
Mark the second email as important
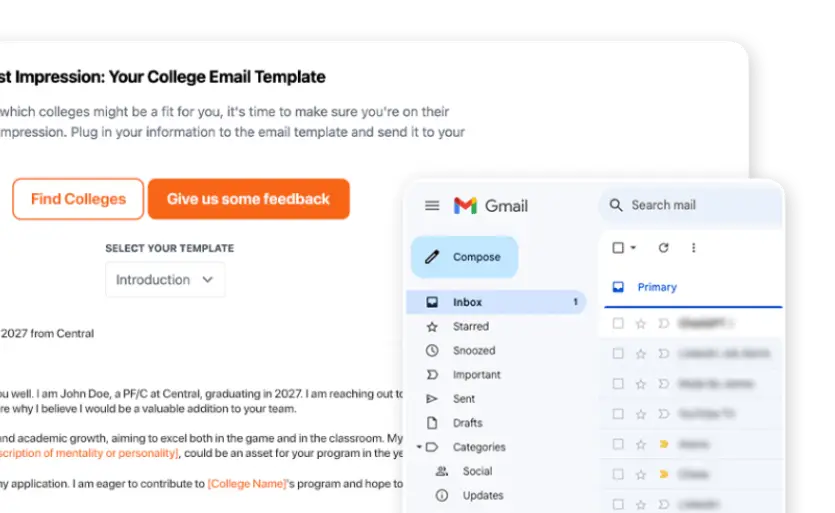pos(664,354)
